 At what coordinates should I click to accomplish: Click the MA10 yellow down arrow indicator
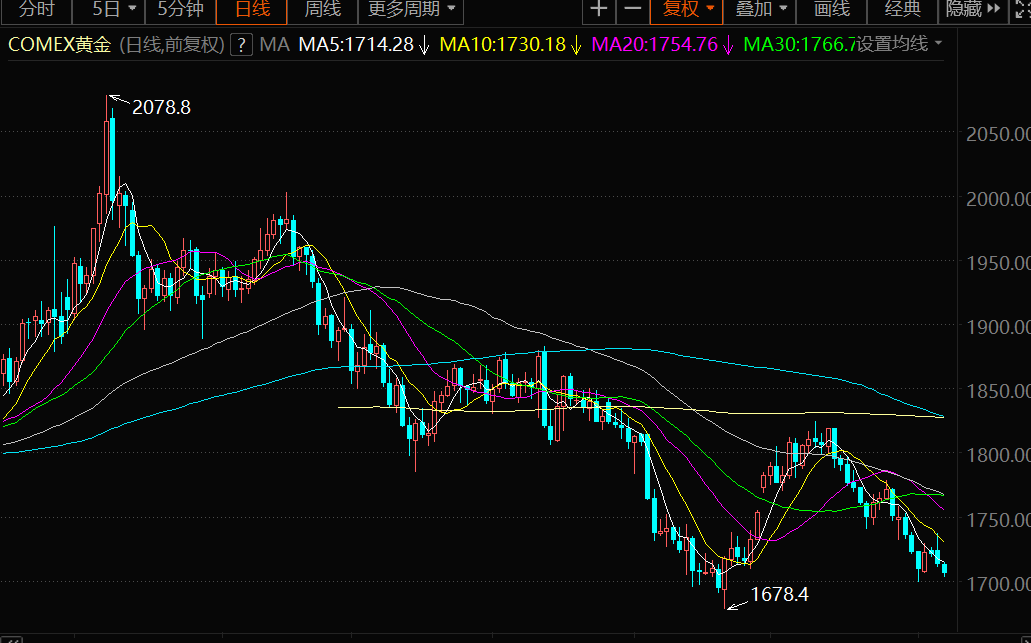pos(576,45)
